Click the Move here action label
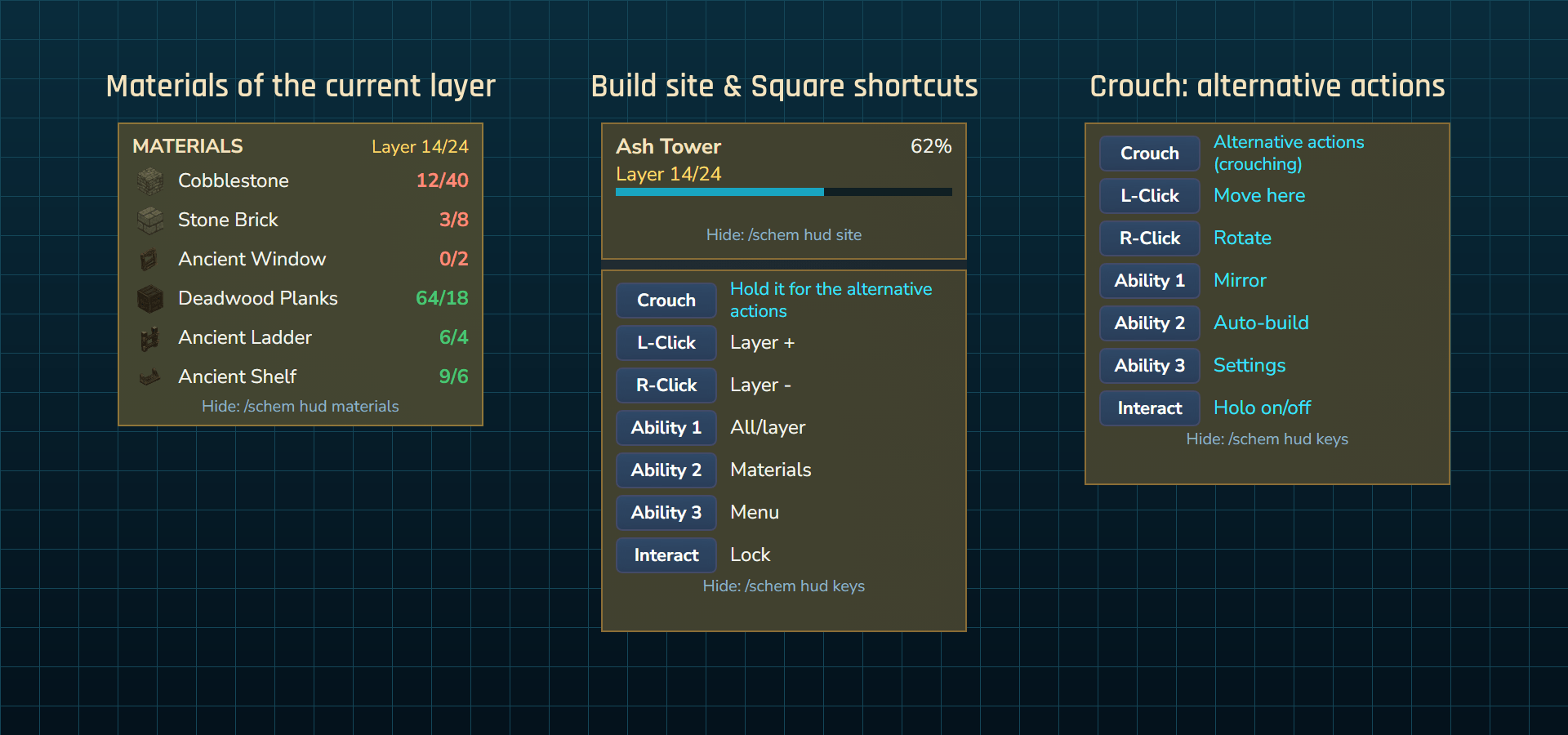This screenshot has width=1568, height=735. (x=1259, y=195)
